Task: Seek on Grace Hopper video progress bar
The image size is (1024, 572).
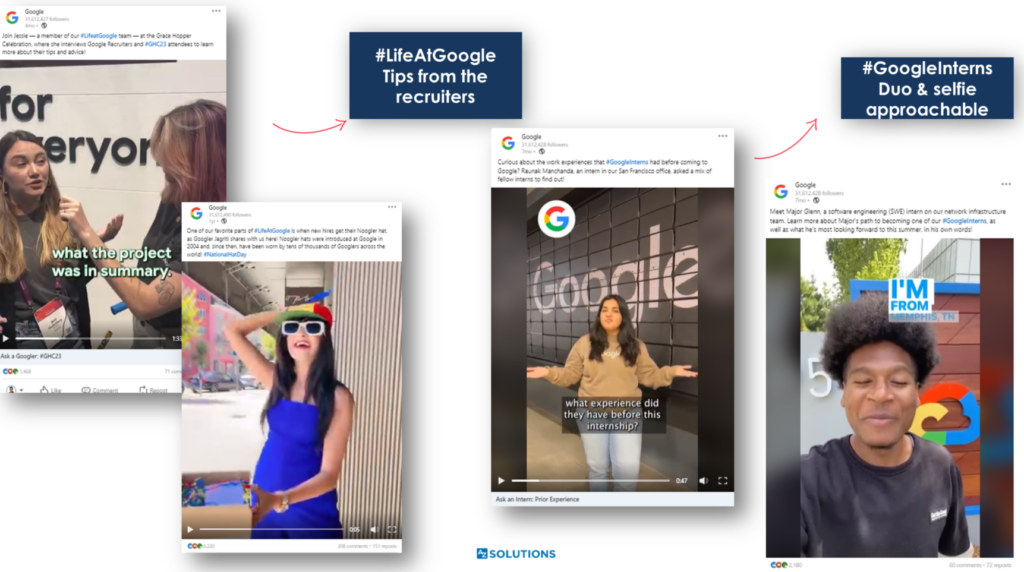Action: pyautogui.click(x=90, y=338)
